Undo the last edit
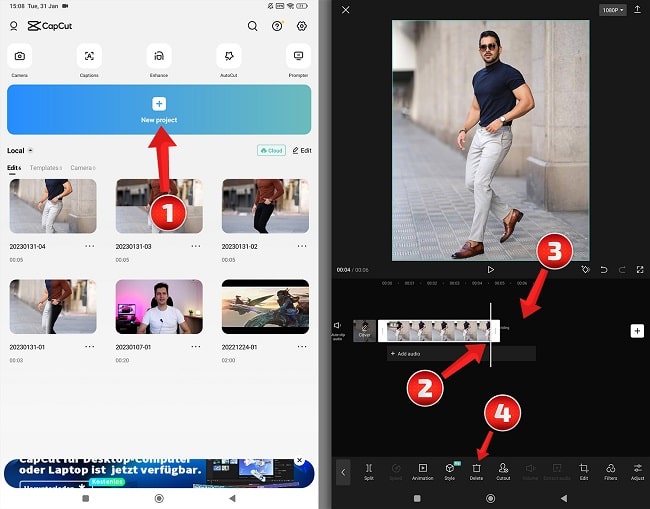This screenshot has height=509, width=650. [604, 269]
